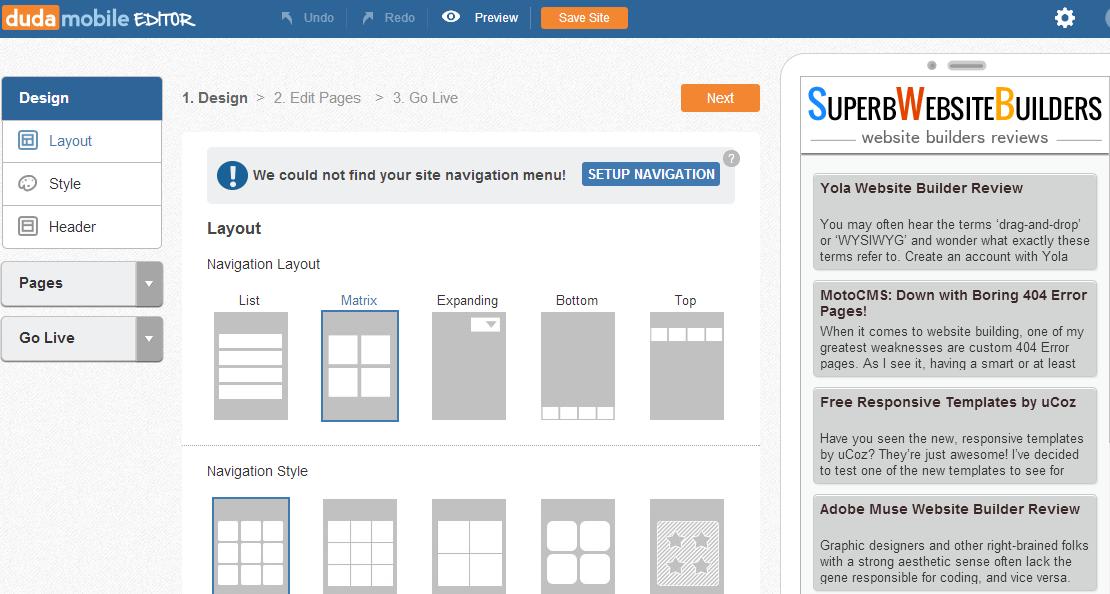The height and width of the screenshot is (594, 1110).
Task: Click the Preview eye icon
Action: pyautogui.click(x=451, y=17)
